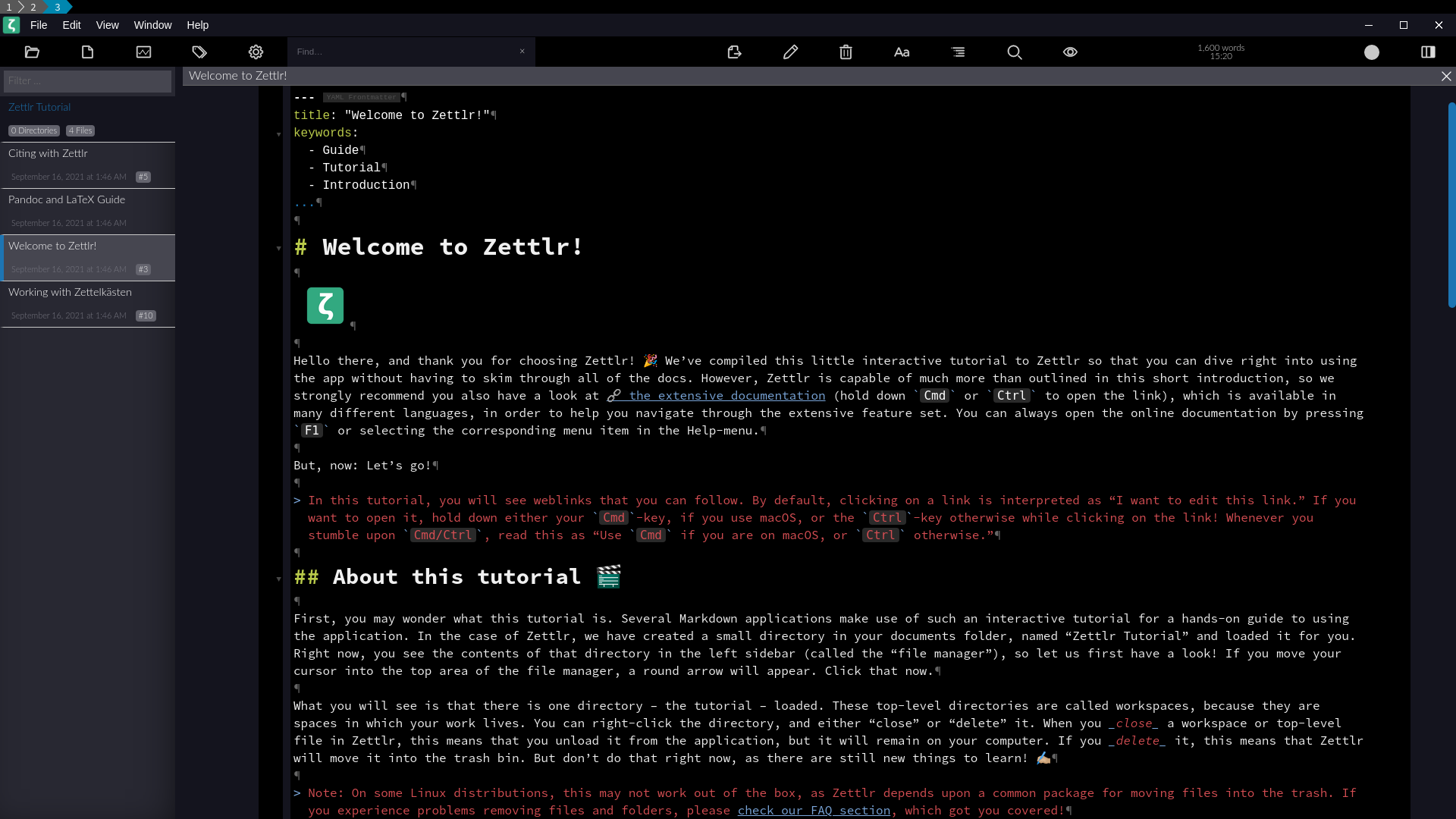This screenshot has width=1456, height=819.
Task: Toggle the sidebar split-view icon
Action: (1428, 52)
